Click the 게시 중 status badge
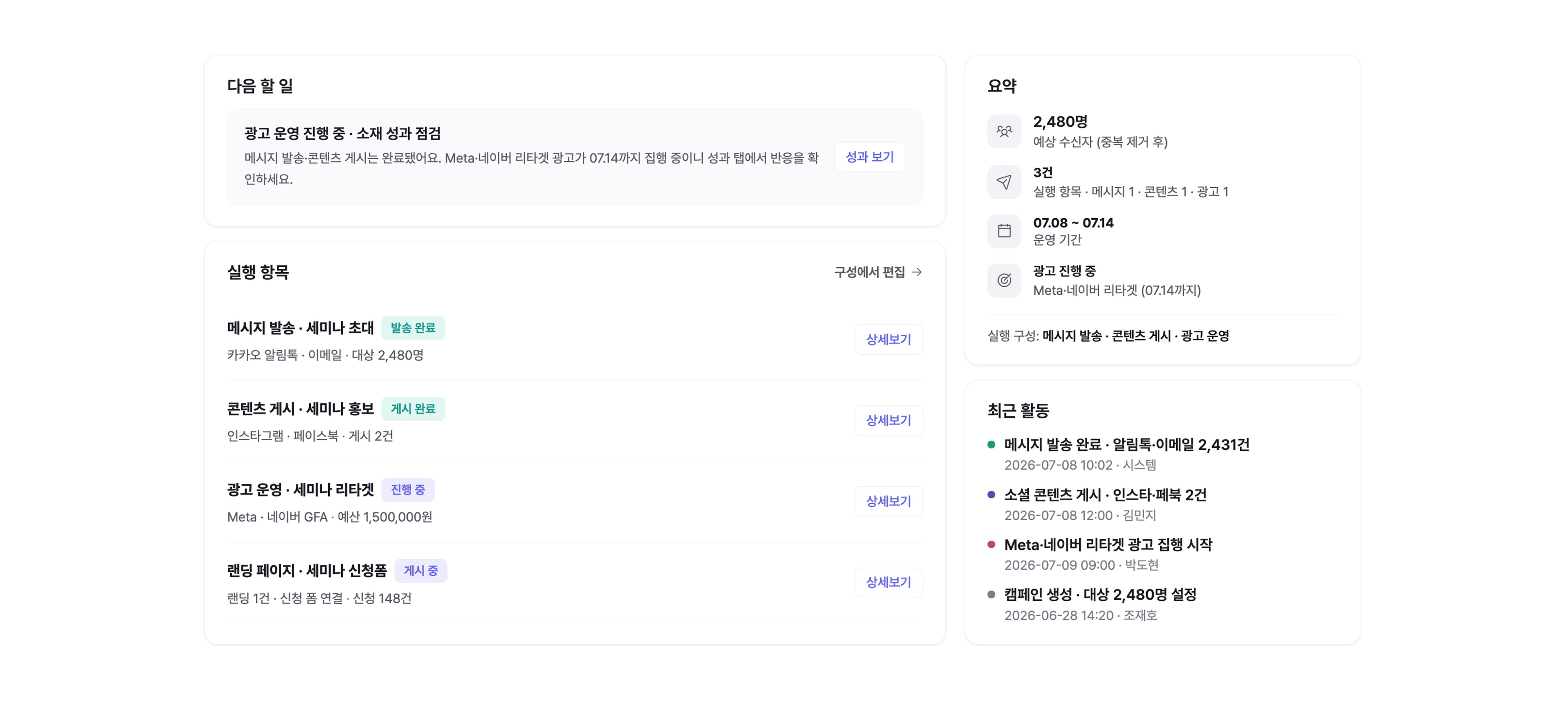The height and width of the screenshot is (706, 1568). [x=421, y=571]
